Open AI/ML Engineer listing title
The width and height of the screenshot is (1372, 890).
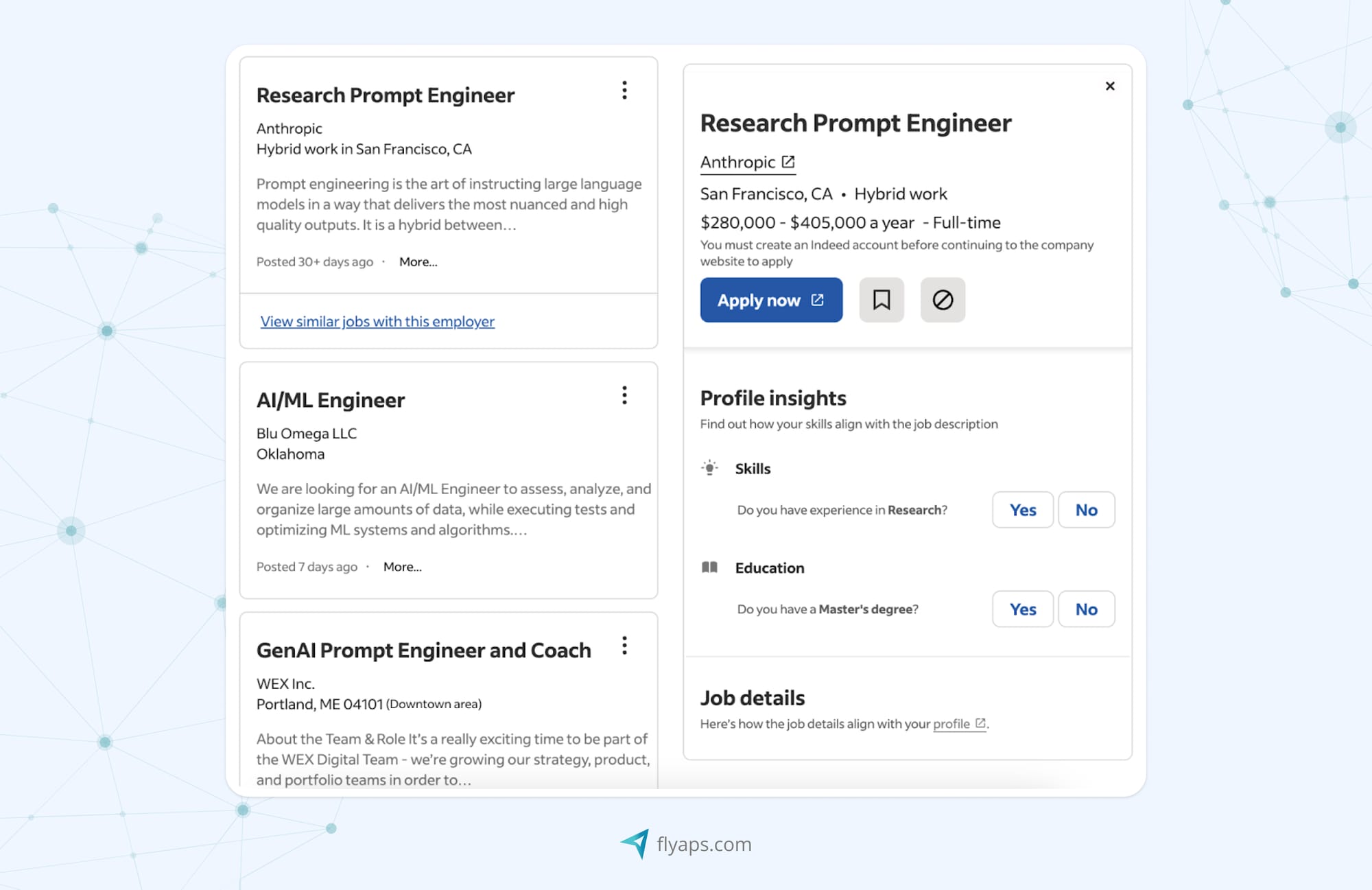(331, 400)
